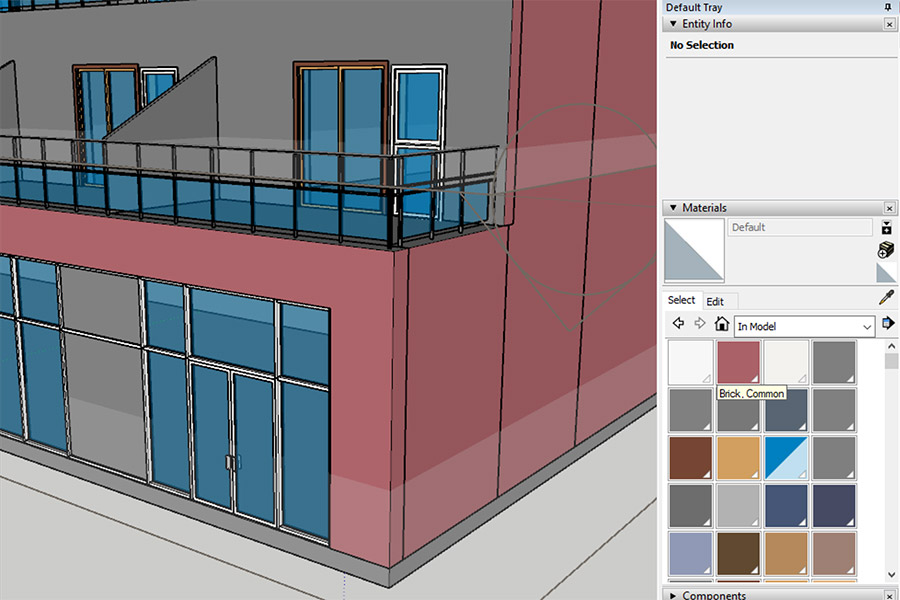Select the Brick, Common red material swatch
The height and width of the screenshot is (600, 900).
point(738,362)
